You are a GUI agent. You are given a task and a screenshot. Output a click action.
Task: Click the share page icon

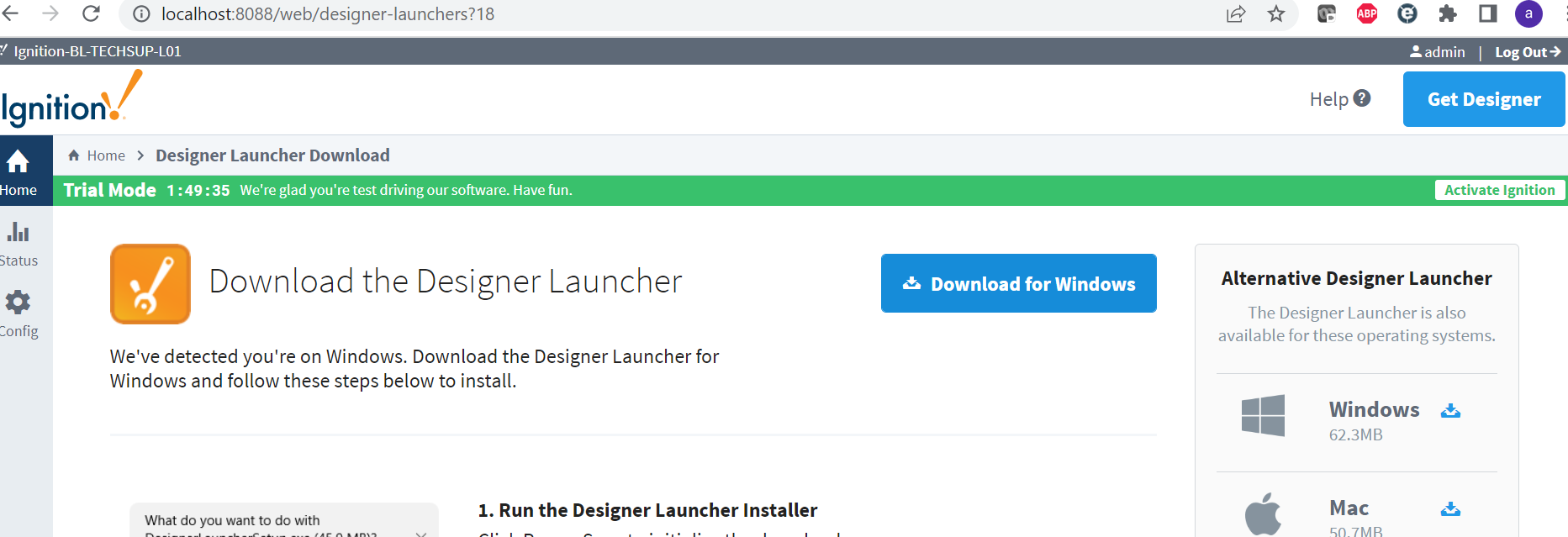point(1236,13)
